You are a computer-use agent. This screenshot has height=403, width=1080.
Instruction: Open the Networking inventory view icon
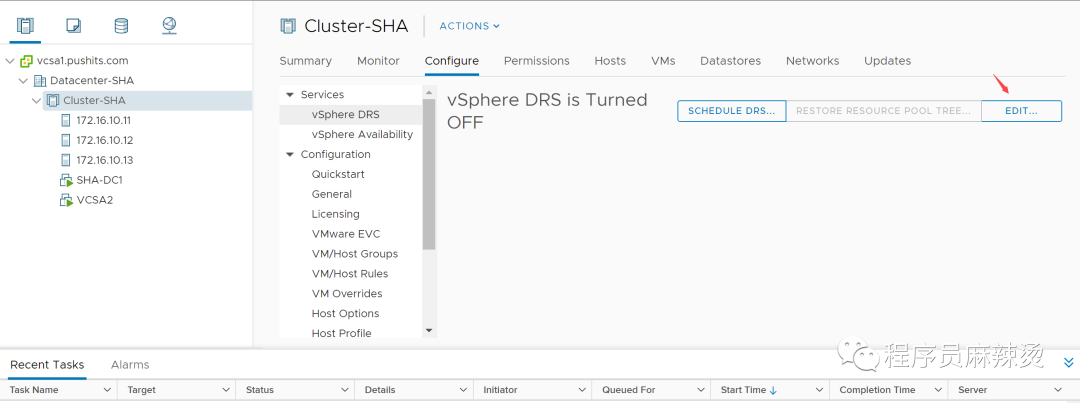click(168, 26)
